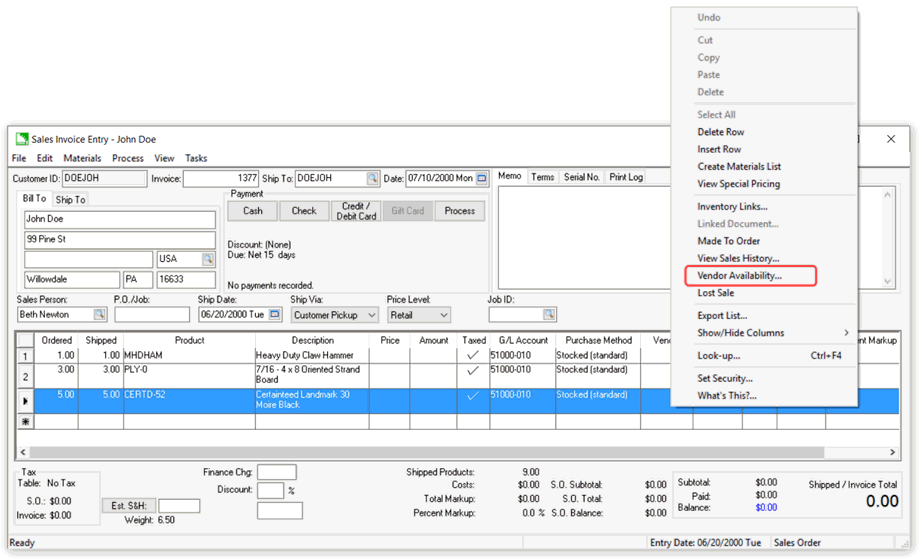Toggle Taxed checkmark for the CERTD-52 row

tap(473, 395)
